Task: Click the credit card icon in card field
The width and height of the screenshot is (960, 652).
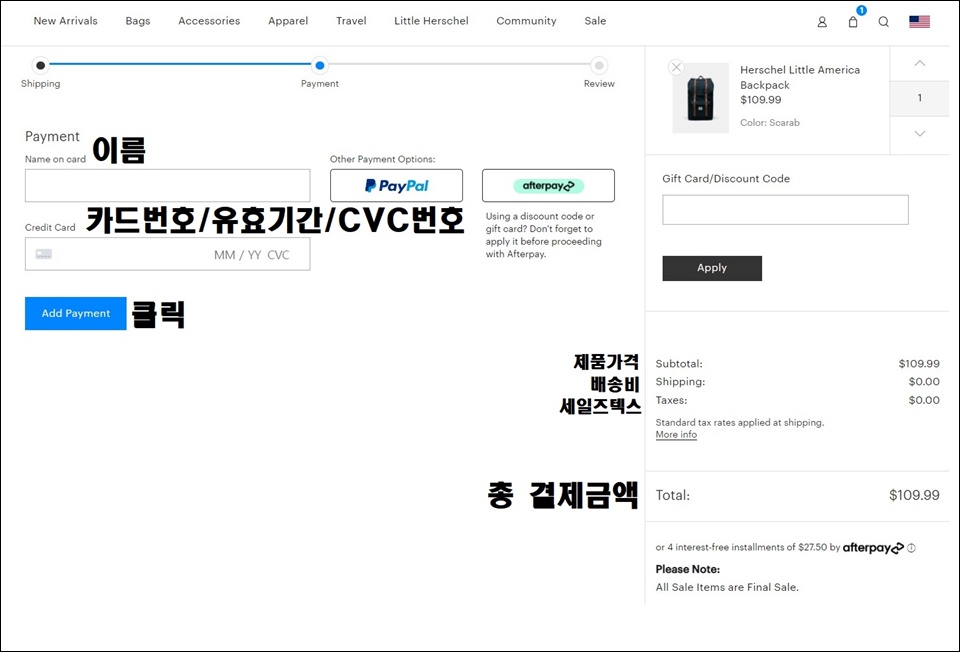Action: tap(43, 254)
